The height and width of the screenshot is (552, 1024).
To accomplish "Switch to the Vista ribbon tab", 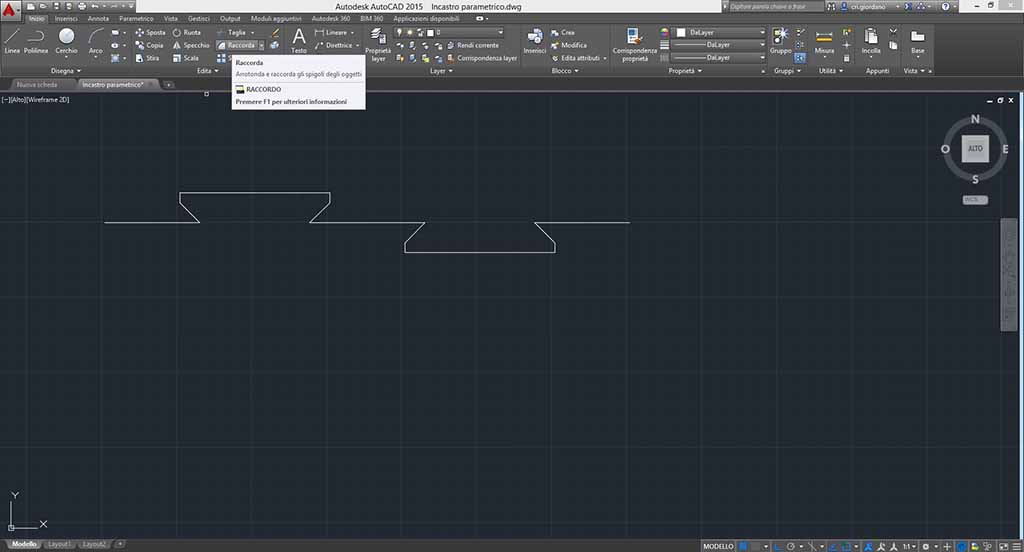I will click(170, 18).
